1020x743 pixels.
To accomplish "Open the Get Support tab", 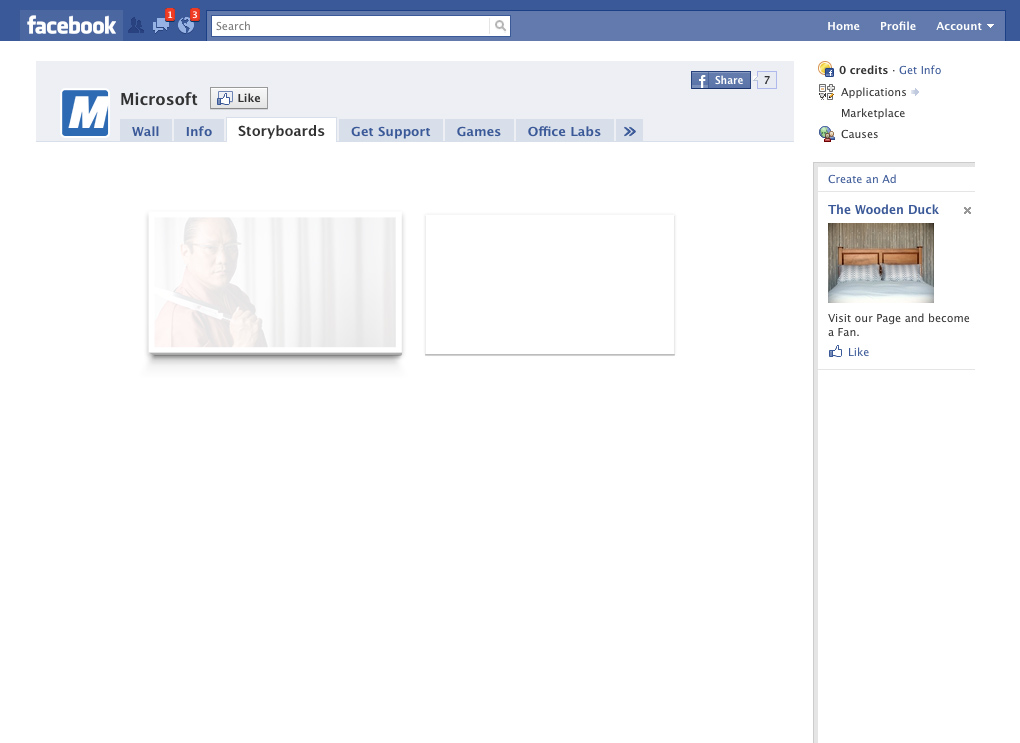I will coord(391,131).
